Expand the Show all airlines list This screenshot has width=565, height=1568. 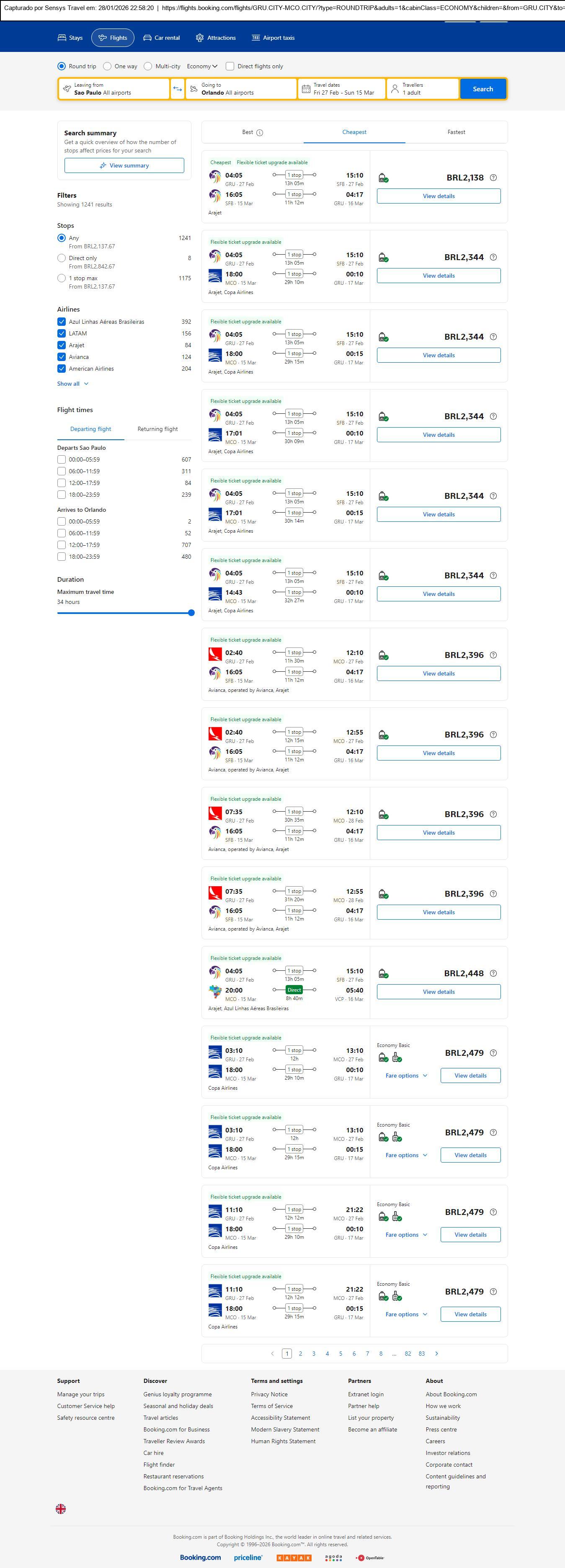coord(73,384)
